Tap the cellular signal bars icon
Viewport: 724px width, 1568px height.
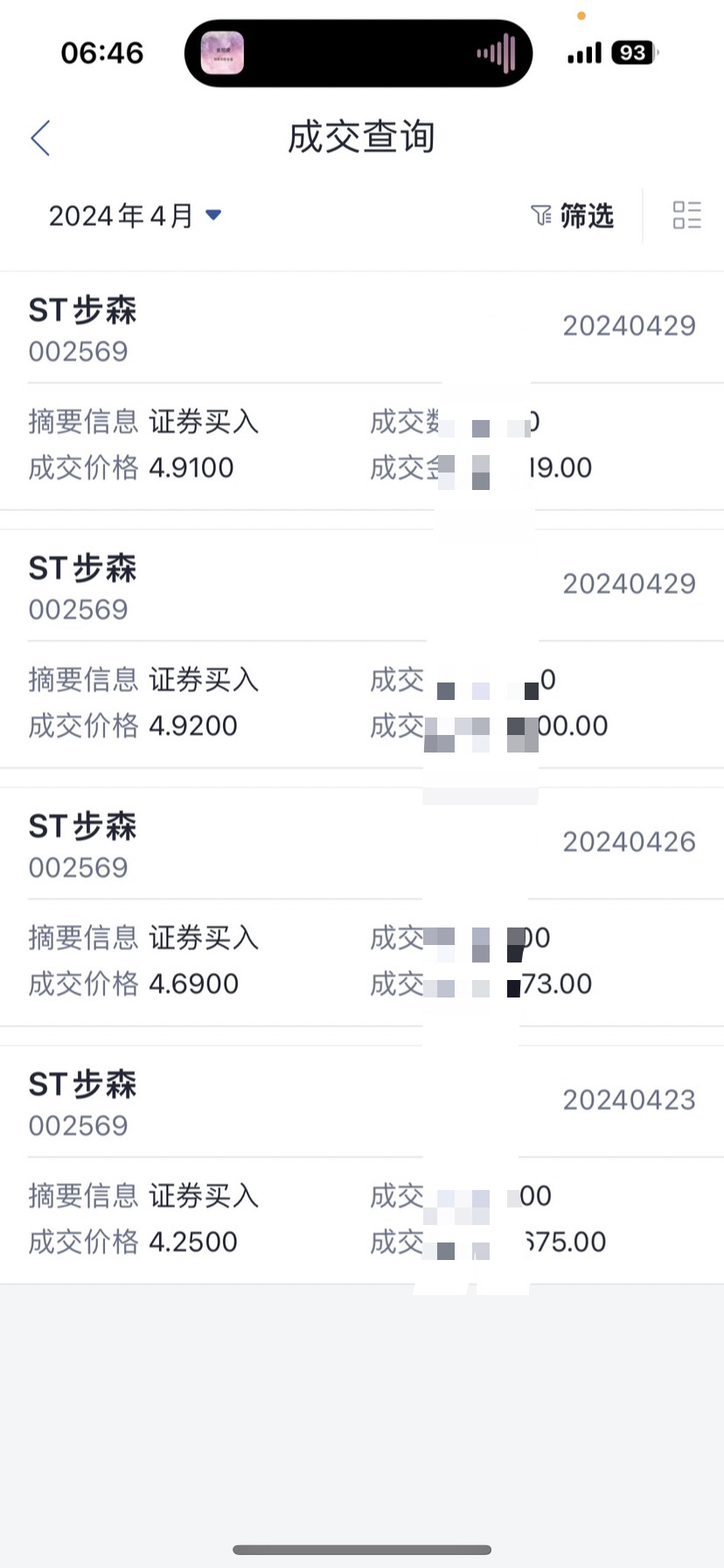[584, 53]
